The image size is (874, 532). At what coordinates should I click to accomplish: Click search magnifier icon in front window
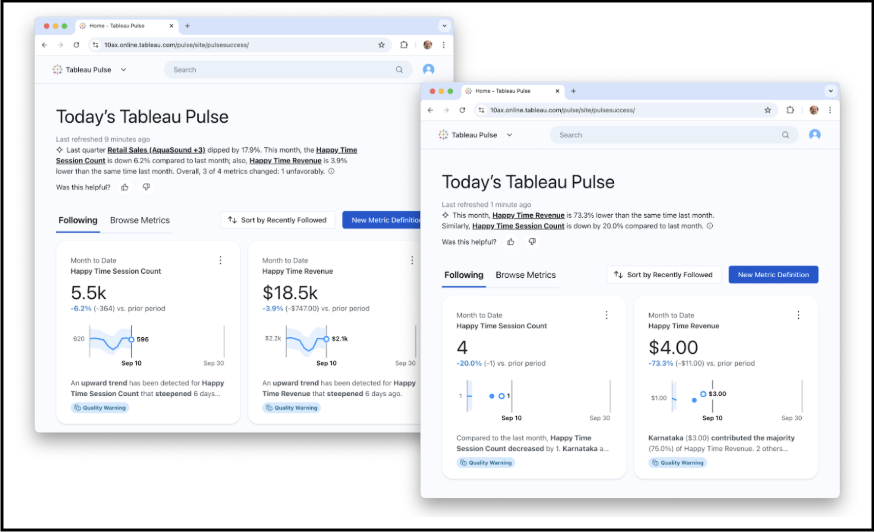[x=785, y=135]
